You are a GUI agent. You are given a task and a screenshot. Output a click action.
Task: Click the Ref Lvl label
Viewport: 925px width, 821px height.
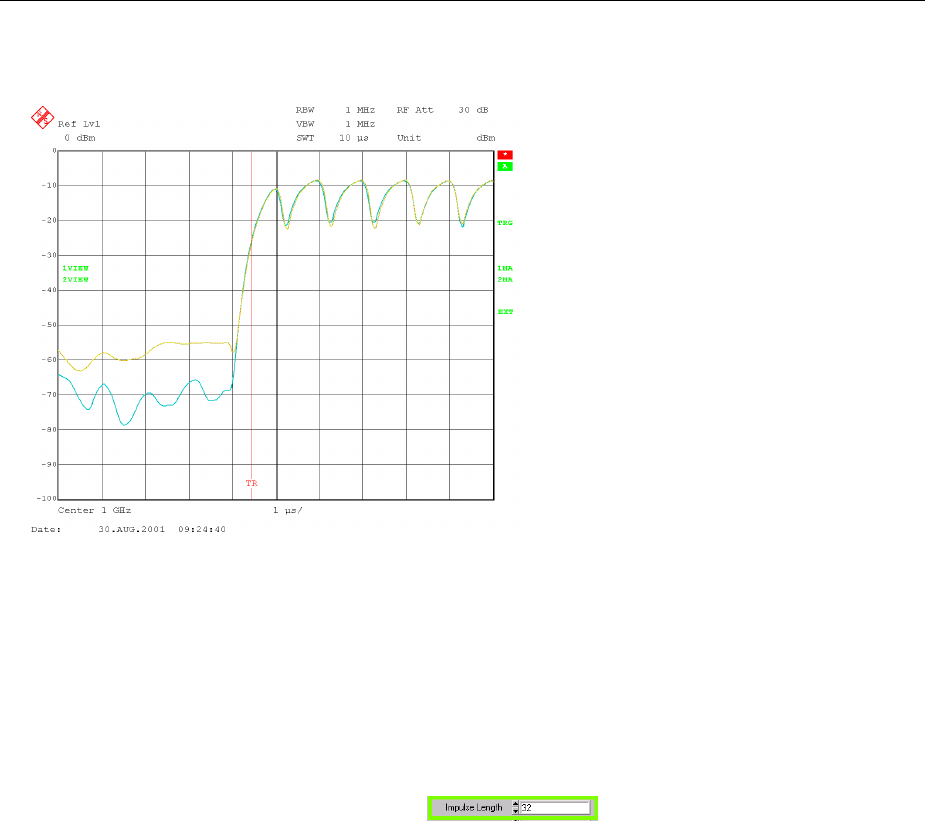(79, 124)
